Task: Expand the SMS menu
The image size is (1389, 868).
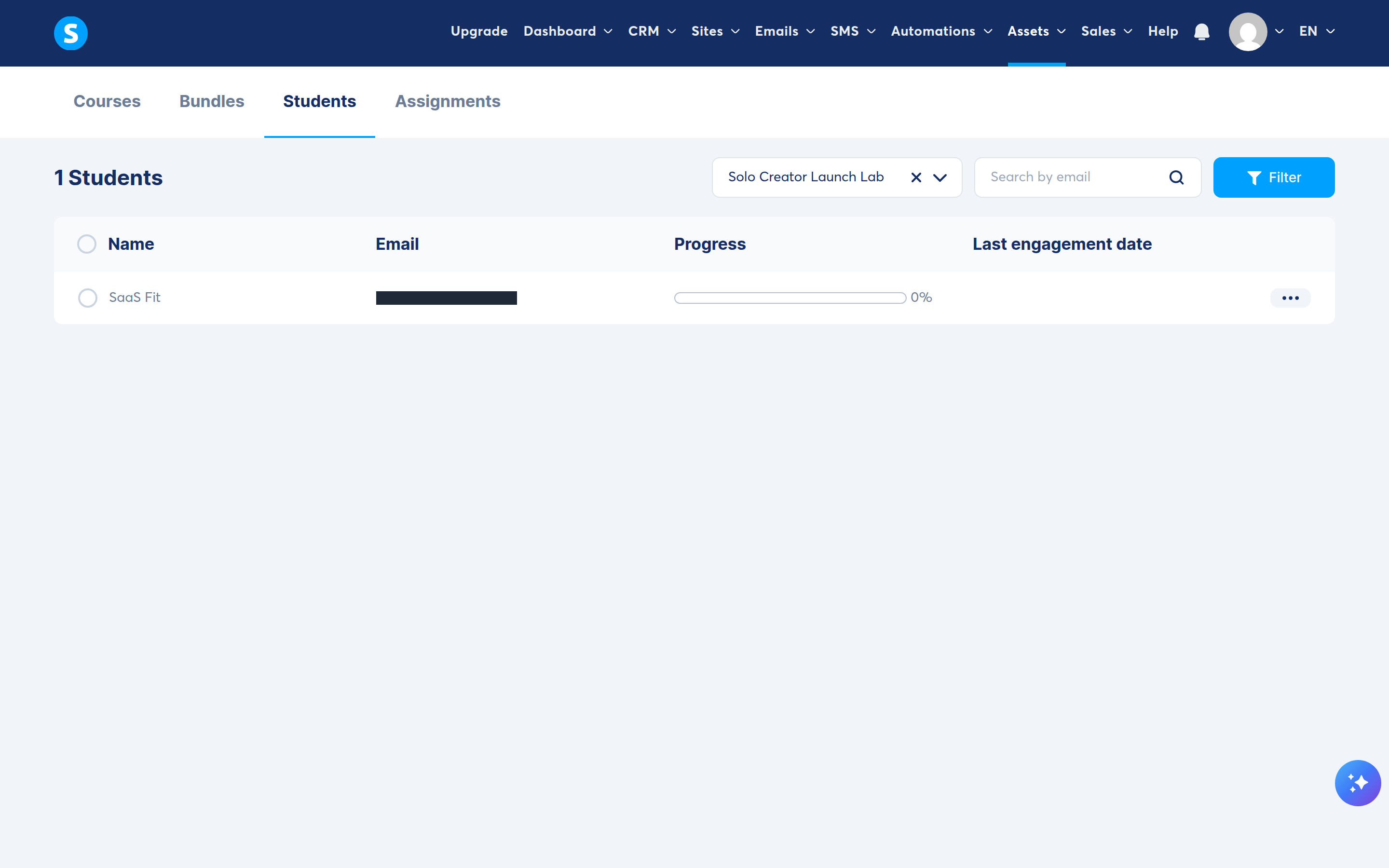Action: [x=853, y=31]
